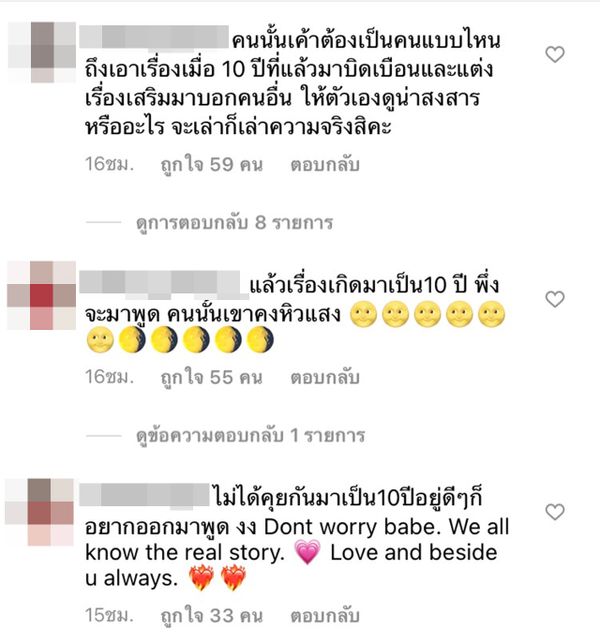This screenshot has width=600, height=644.
Task: Open the second commenter's red avatar
Action: [x=41, y=295]
